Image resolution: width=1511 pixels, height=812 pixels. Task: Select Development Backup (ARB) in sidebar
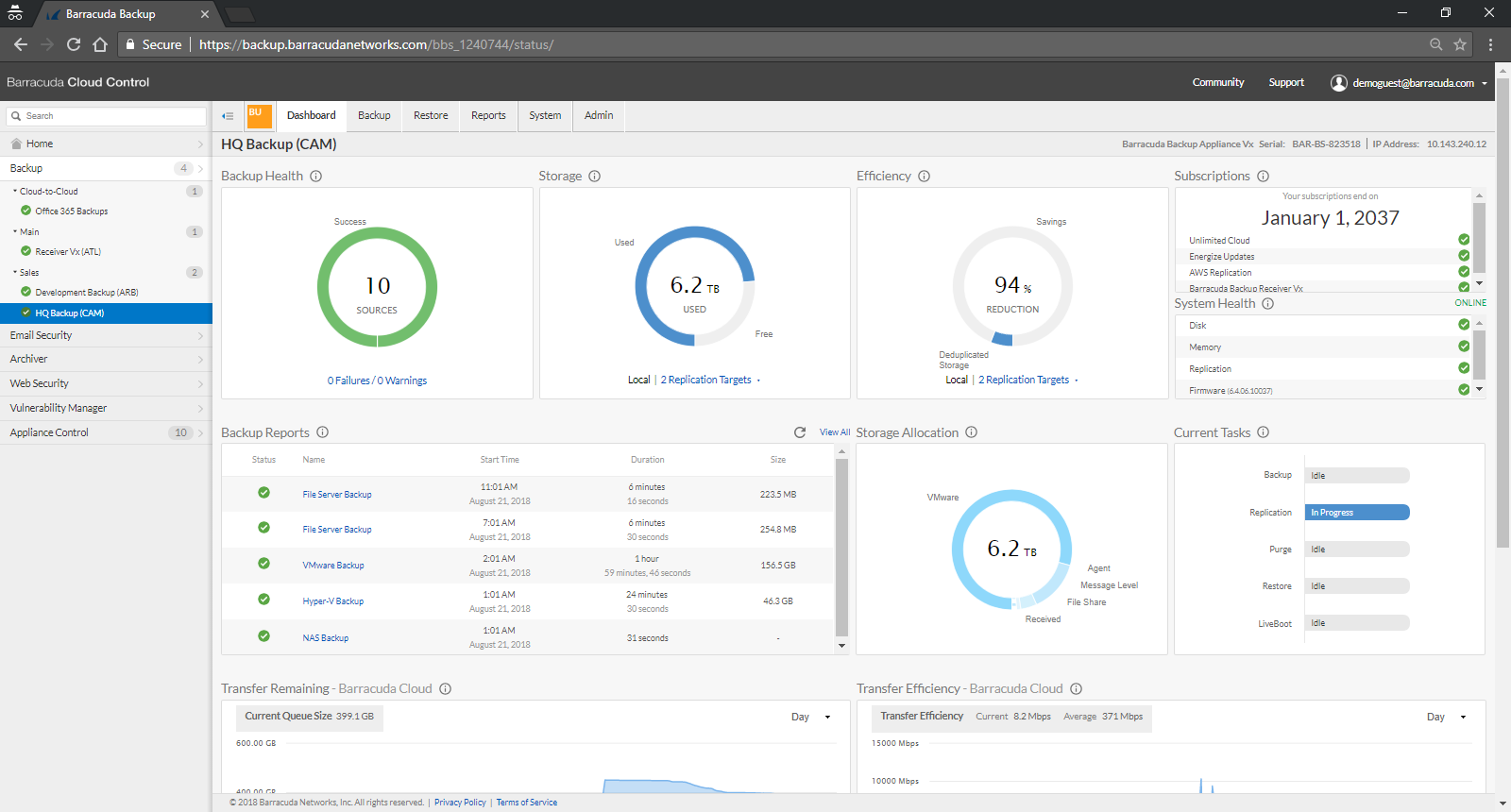[87, 293]
